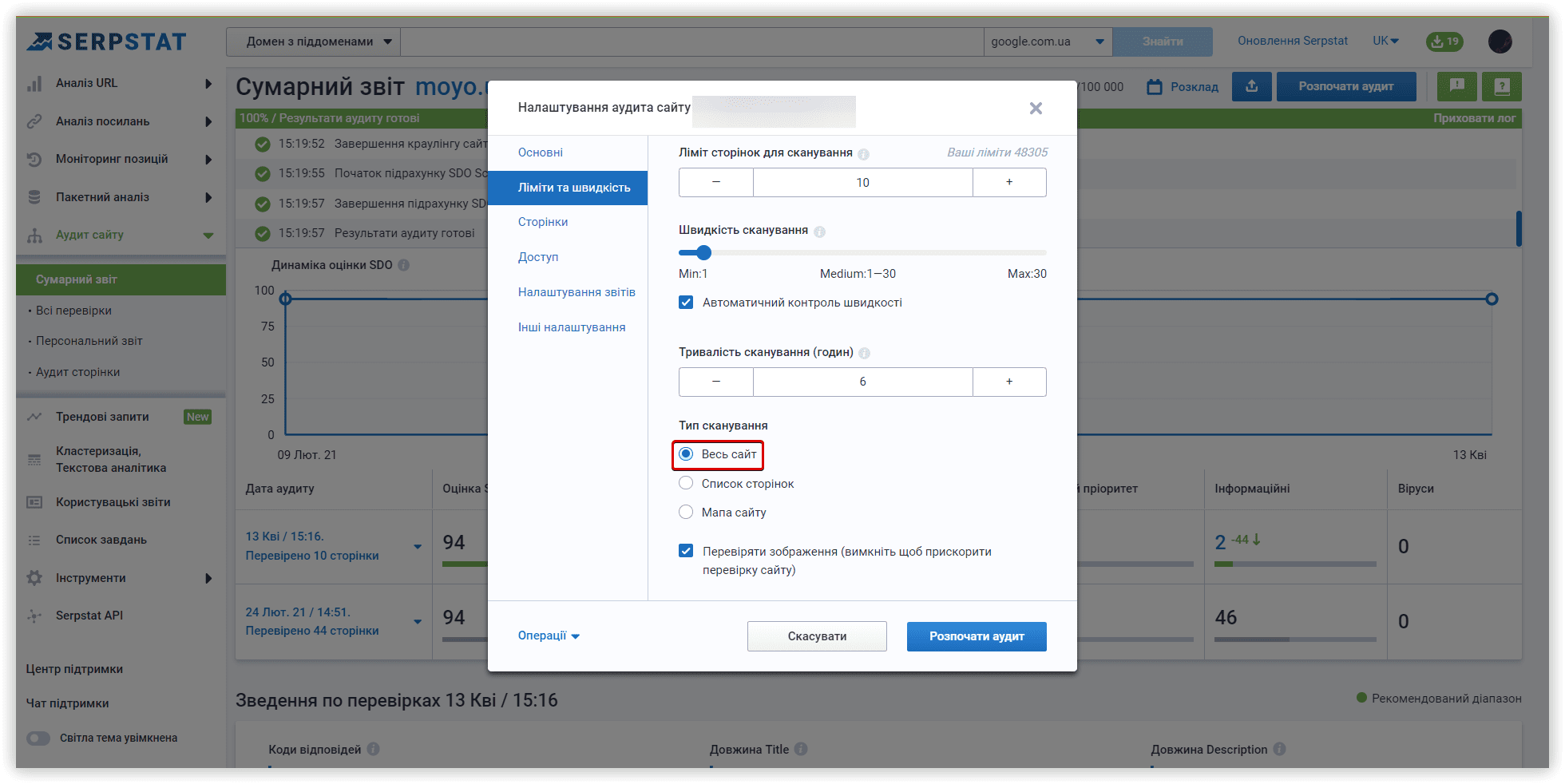Open the URL analysis sidebar icon

pos(34,83)
